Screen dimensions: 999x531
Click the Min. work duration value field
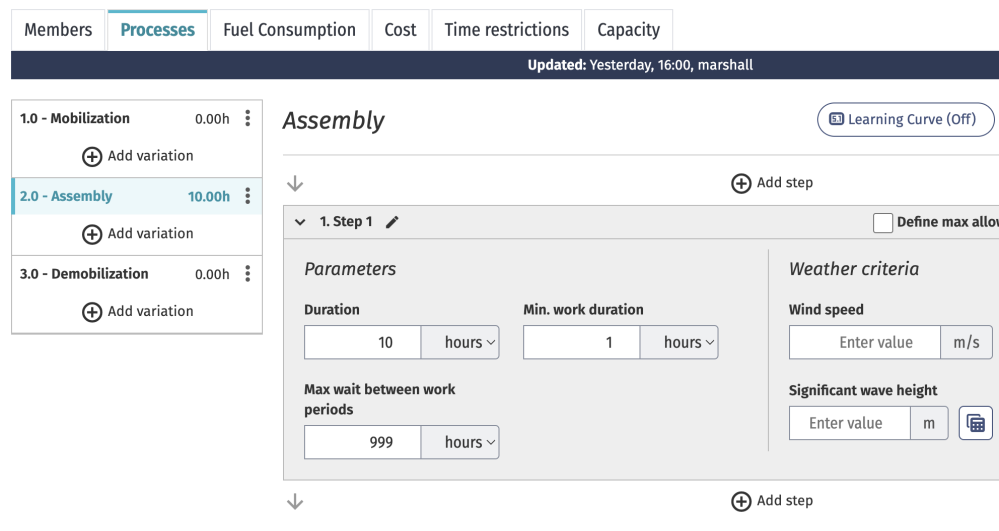(x=582, y=342)
